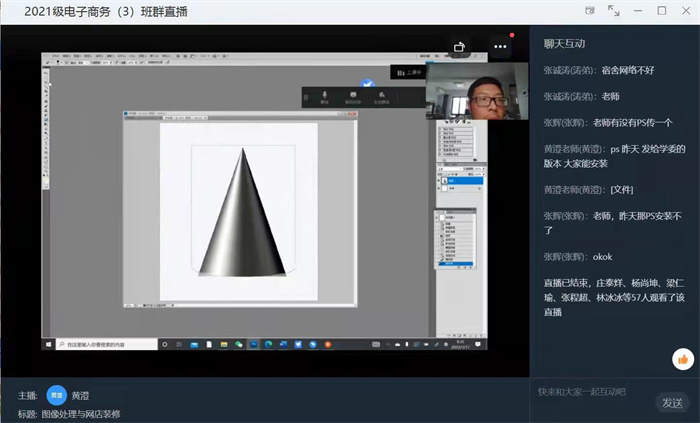This screenshot has width=700, height=423.
Task: Click the third icon in floating meeting toolbar
Action: [381, 97]
